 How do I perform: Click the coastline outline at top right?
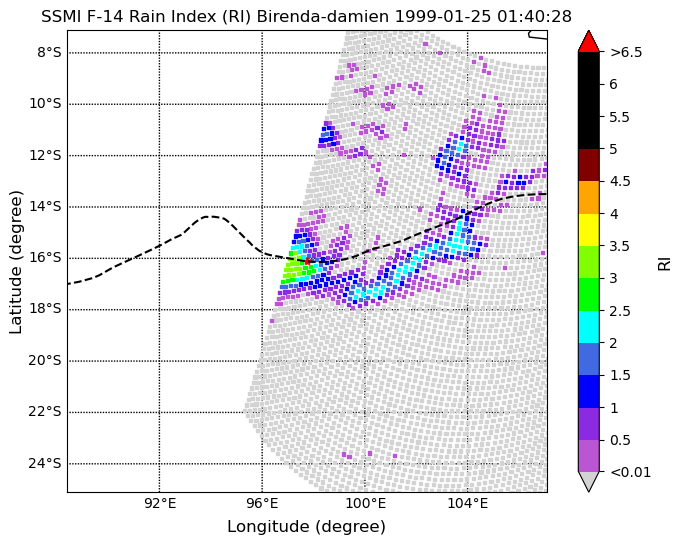[538, 35]
